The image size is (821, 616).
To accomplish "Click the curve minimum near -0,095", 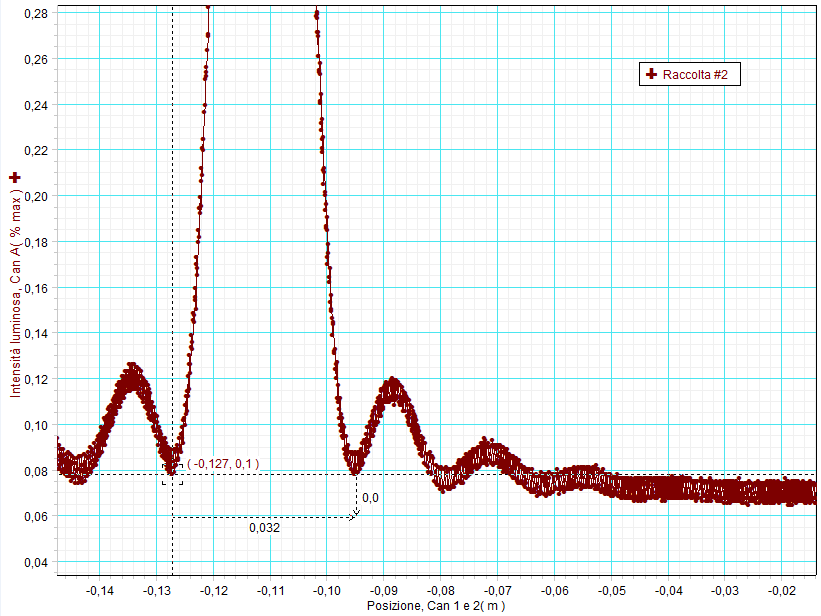I will pyautogui.click(x=355, y=464).
